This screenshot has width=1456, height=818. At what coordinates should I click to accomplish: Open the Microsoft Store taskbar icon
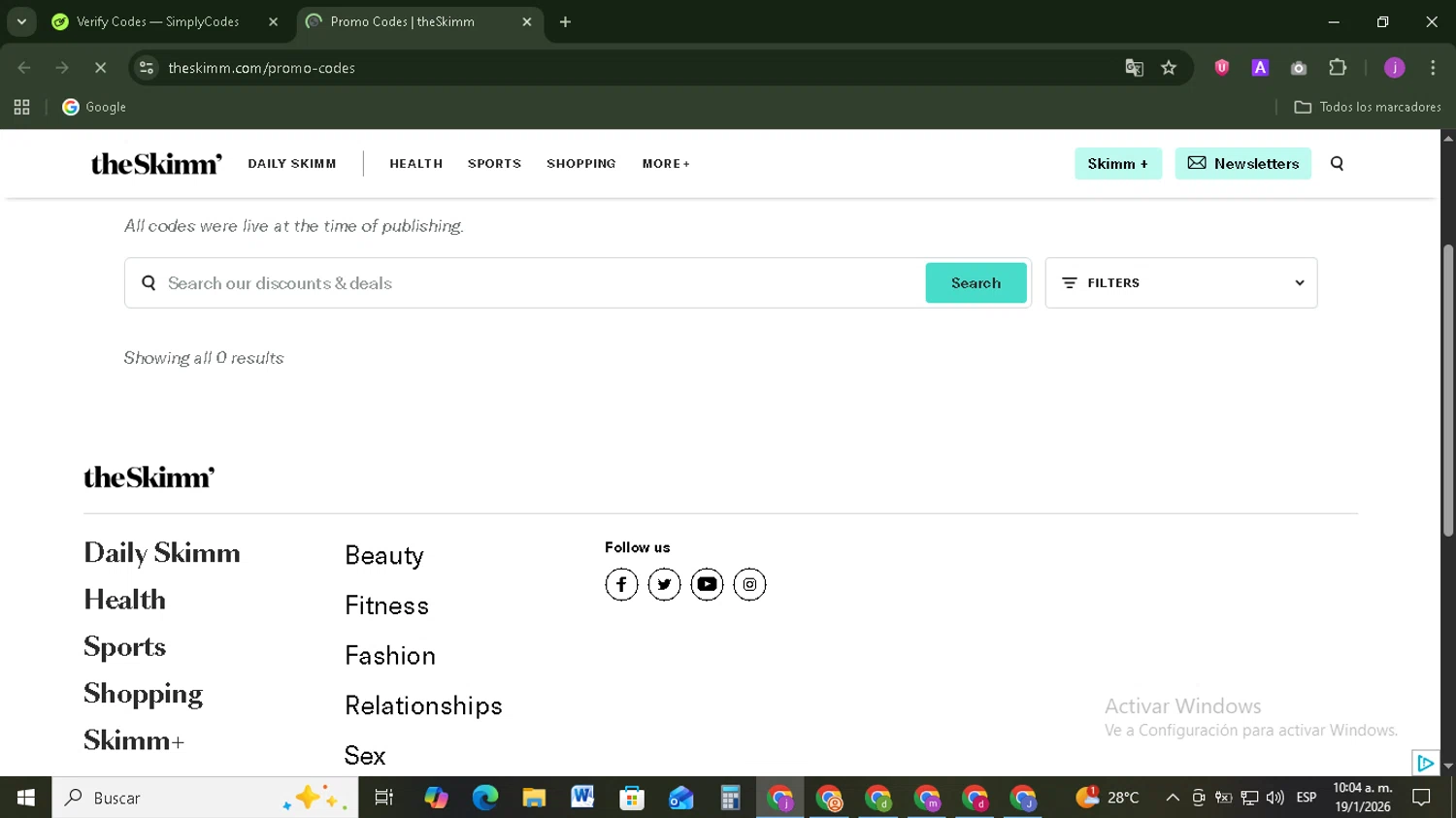pos(632,798)
